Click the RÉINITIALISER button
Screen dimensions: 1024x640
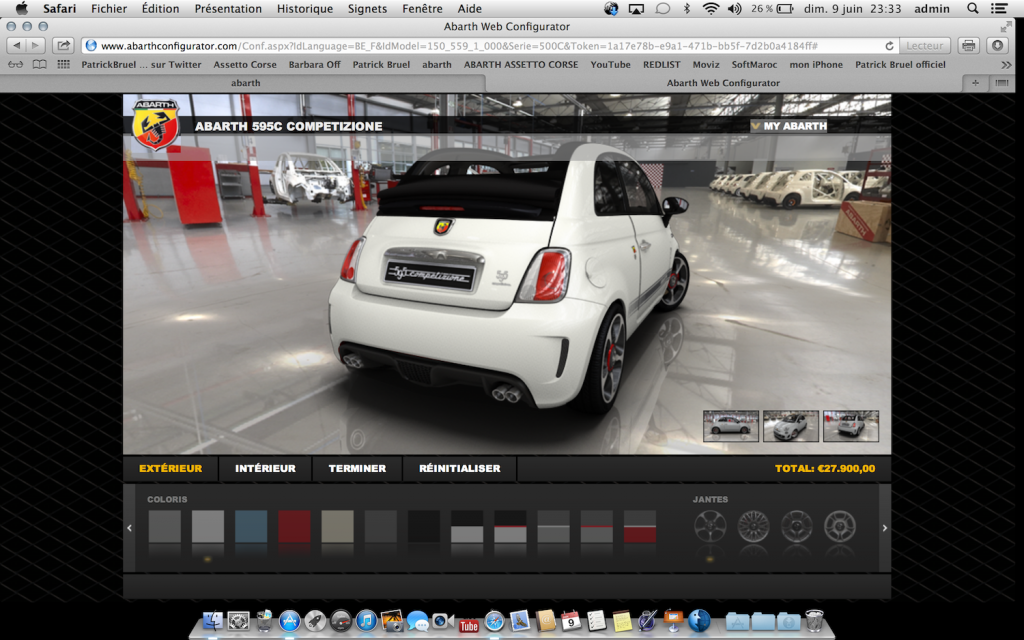pyautogui.click(x=460, y=468)
